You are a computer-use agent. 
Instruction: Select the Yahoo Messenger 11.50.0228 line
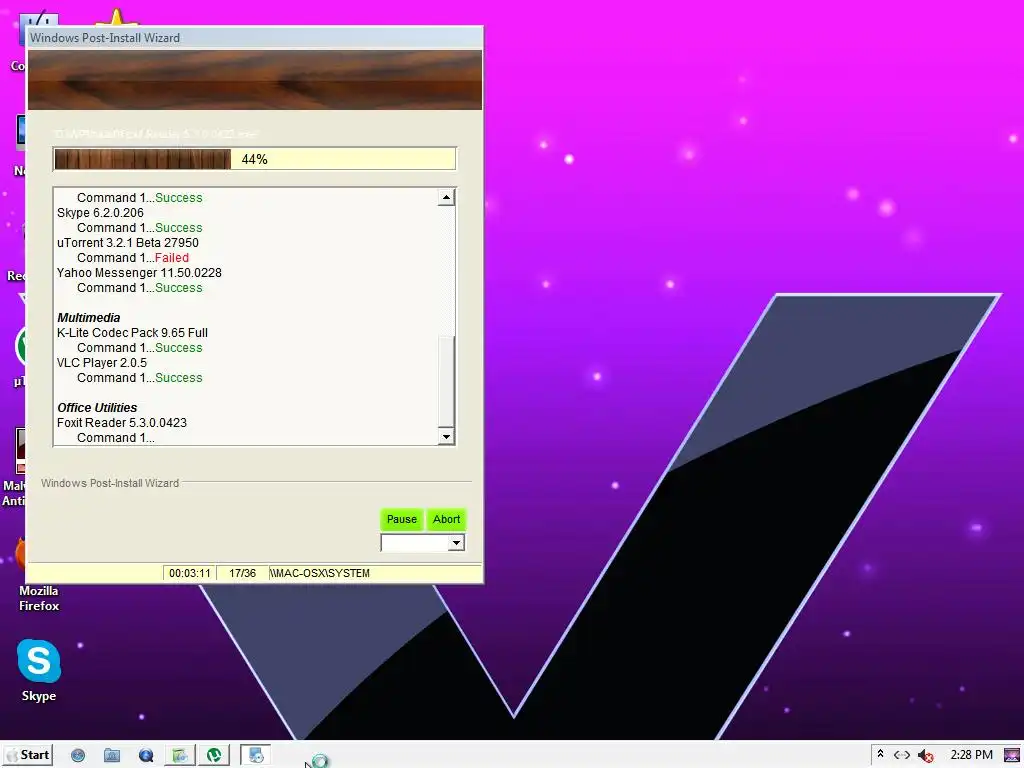click(139, 273)
